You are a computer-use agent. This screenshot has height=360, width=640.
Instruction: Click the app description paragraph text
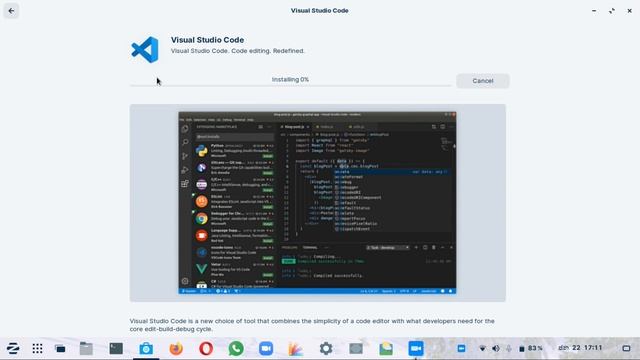point(312,325)
